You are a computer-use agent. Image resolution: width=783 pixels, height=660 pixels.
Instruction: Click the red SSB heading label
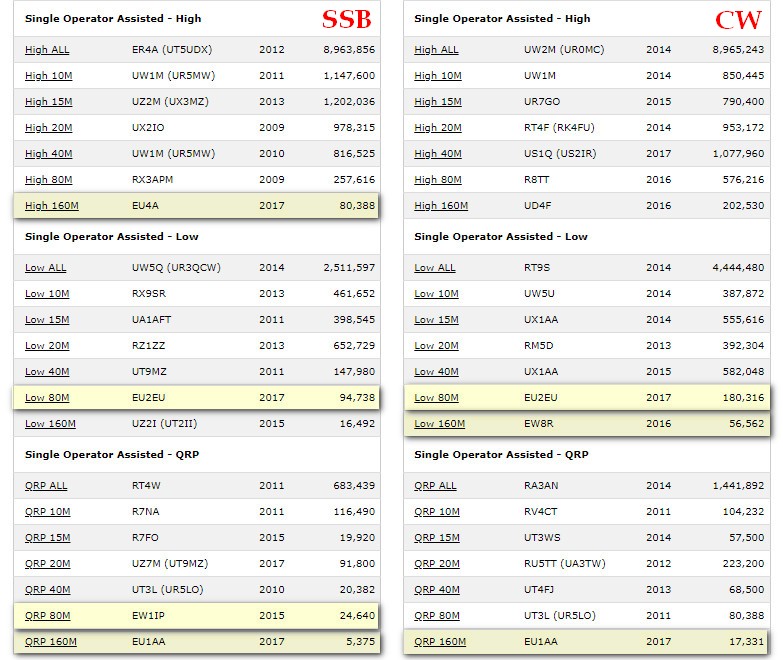tap(346, 20)
